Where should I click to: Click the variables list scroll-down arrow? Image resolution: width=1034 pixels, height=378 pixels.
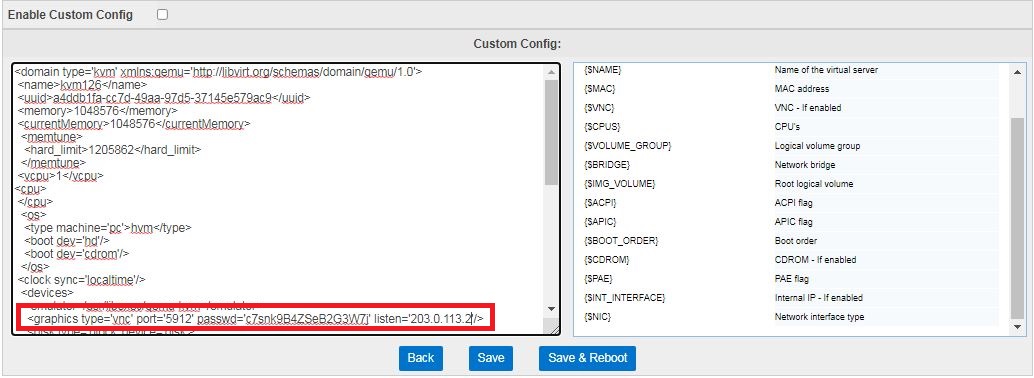click(1016, 327)
